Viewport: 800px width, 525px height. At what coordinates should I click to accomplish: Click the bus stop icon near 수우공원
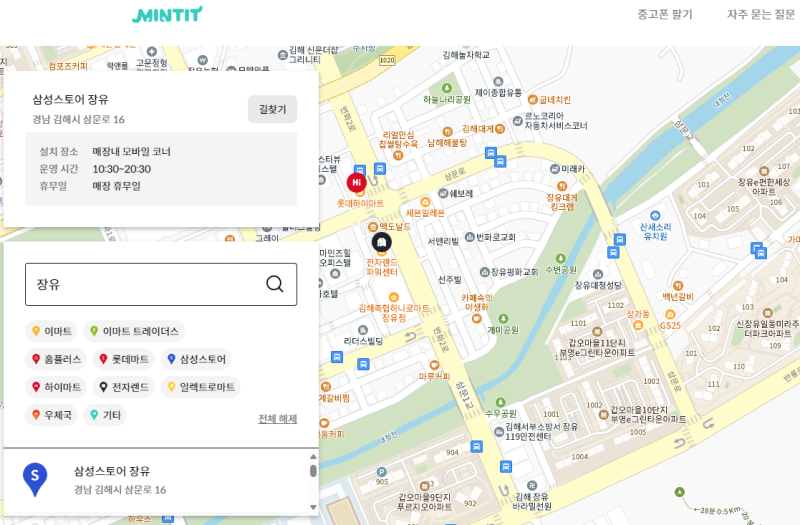(x=477, y=446)
